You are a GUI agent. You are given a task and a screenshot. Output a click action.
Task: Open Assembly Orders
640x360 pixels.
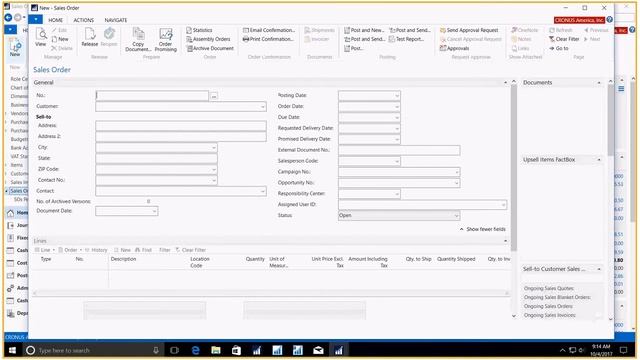coord(208,39)
